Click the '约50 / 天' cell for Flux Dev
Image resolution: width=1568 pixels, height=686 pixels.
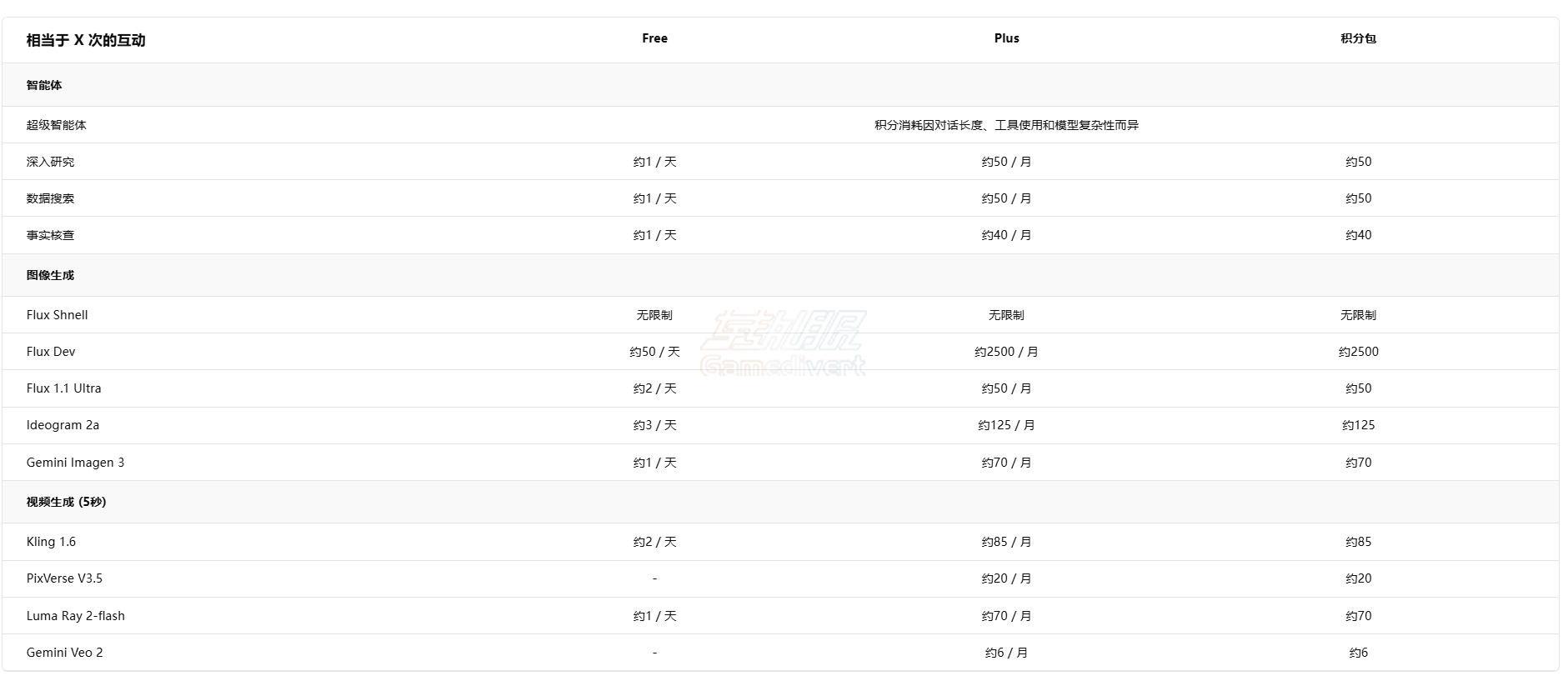click(x=654, y=352)
